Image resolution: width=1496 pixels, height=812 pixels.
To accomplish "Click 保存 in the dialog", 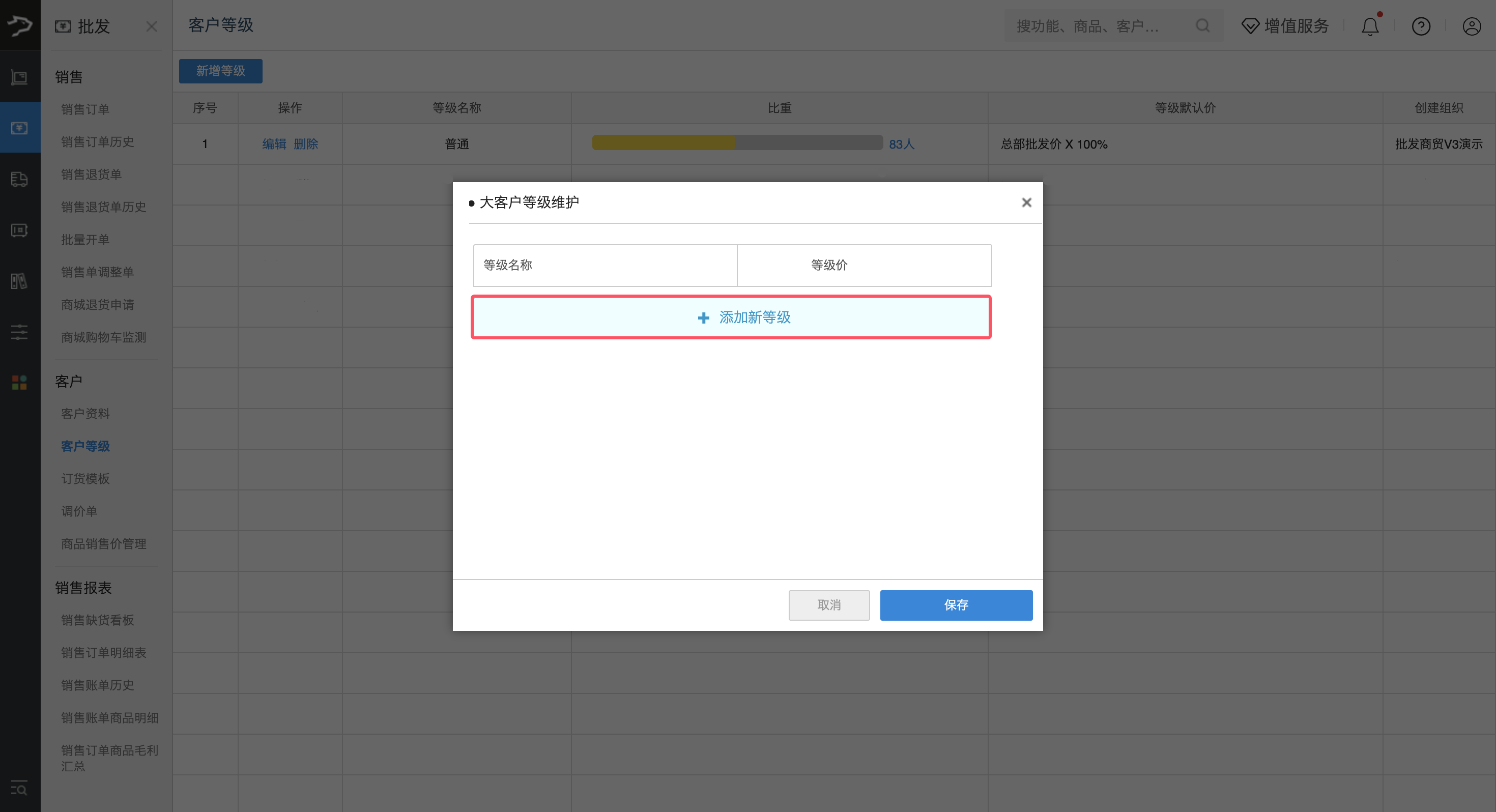I will (956, 604).
